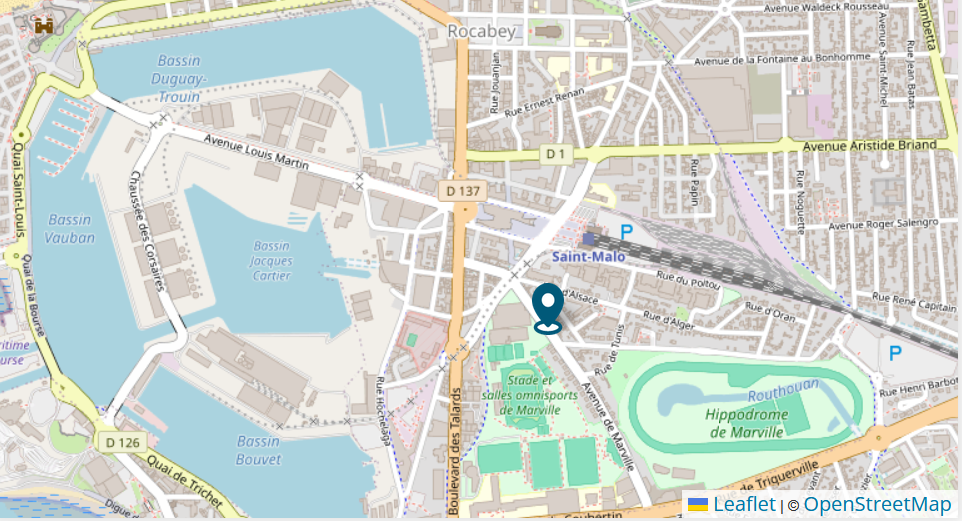Click the Avenue Aristide Briand street label
Viewport: 962px width, 521px height.
869,145
